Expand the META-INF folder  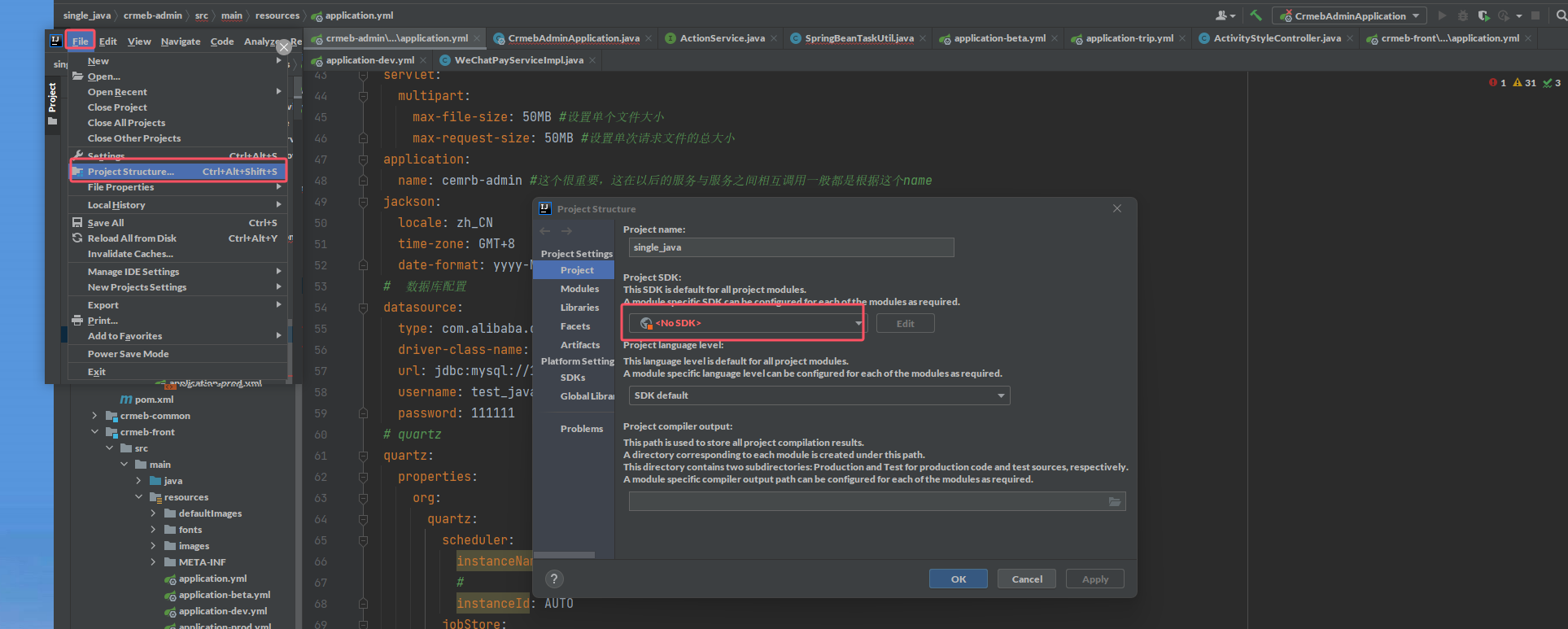tap(153, 562)
